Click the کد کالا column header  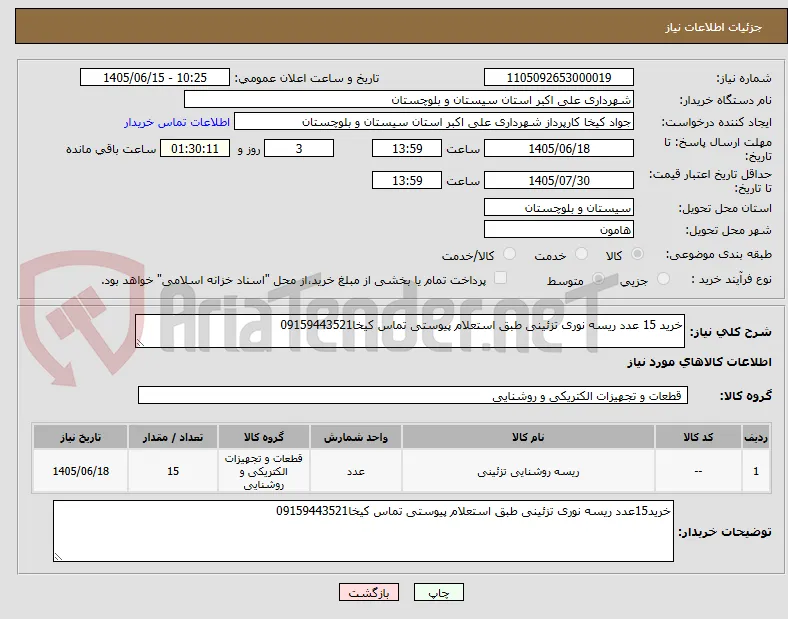click(x=698, y=437)
